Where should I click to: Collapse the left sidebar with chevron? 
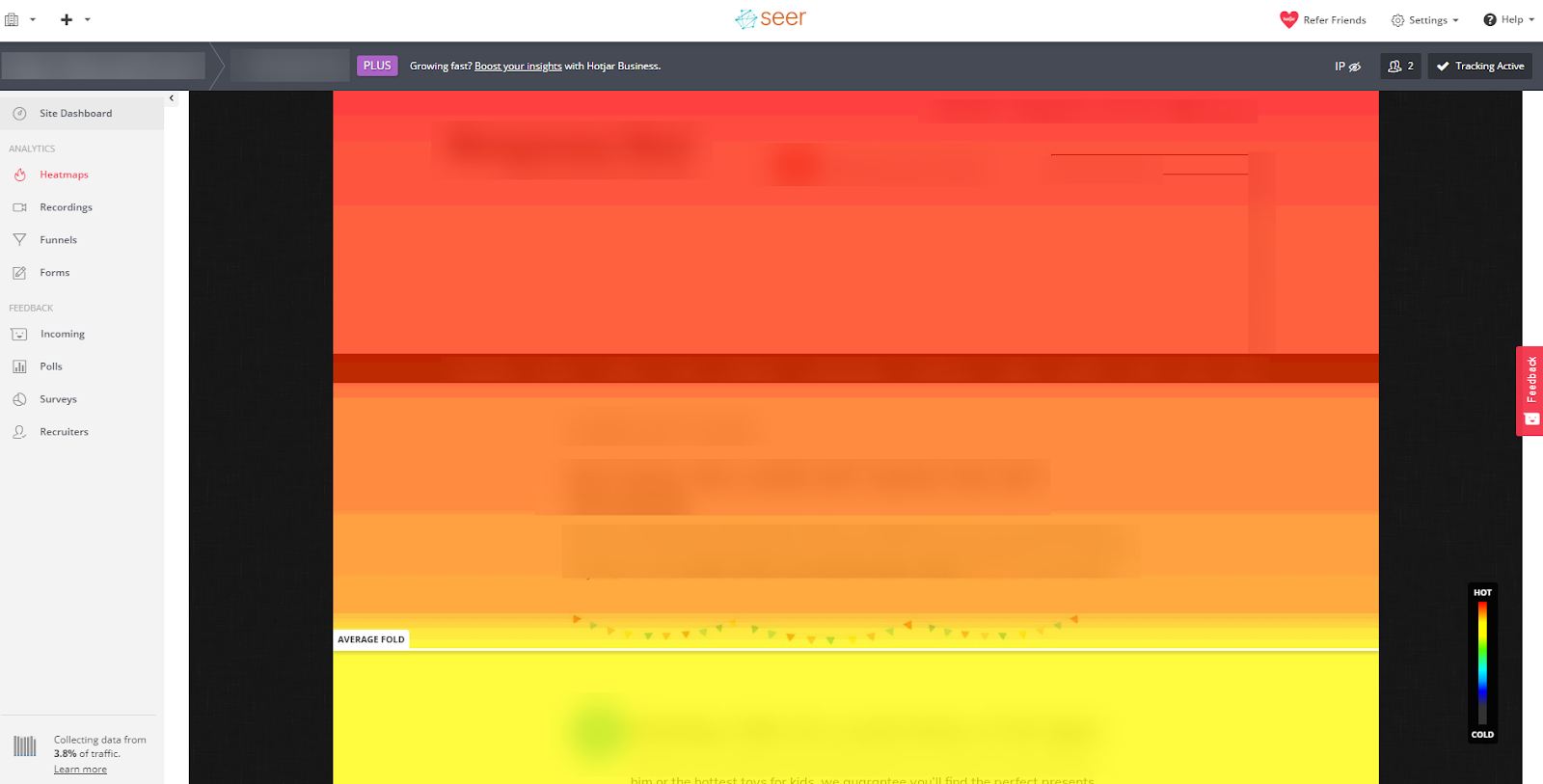point(172,98)
